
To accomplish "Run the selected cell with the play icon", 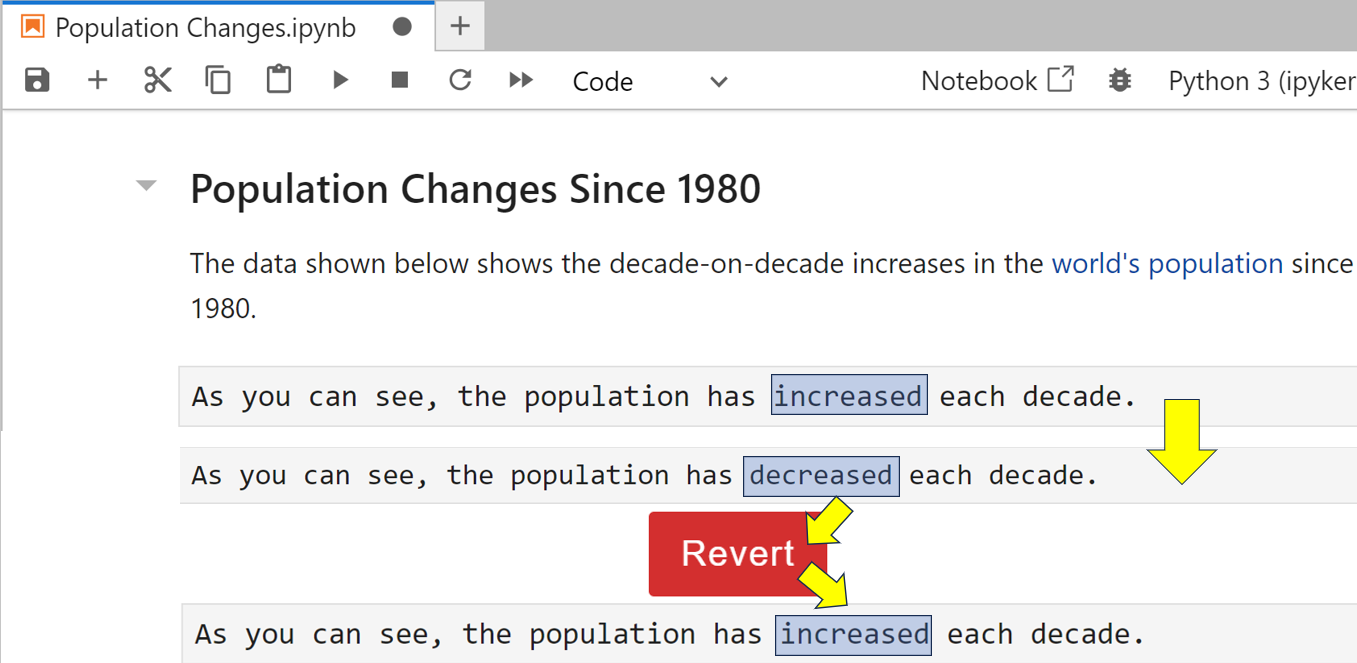I will click(x=340, y=81).
